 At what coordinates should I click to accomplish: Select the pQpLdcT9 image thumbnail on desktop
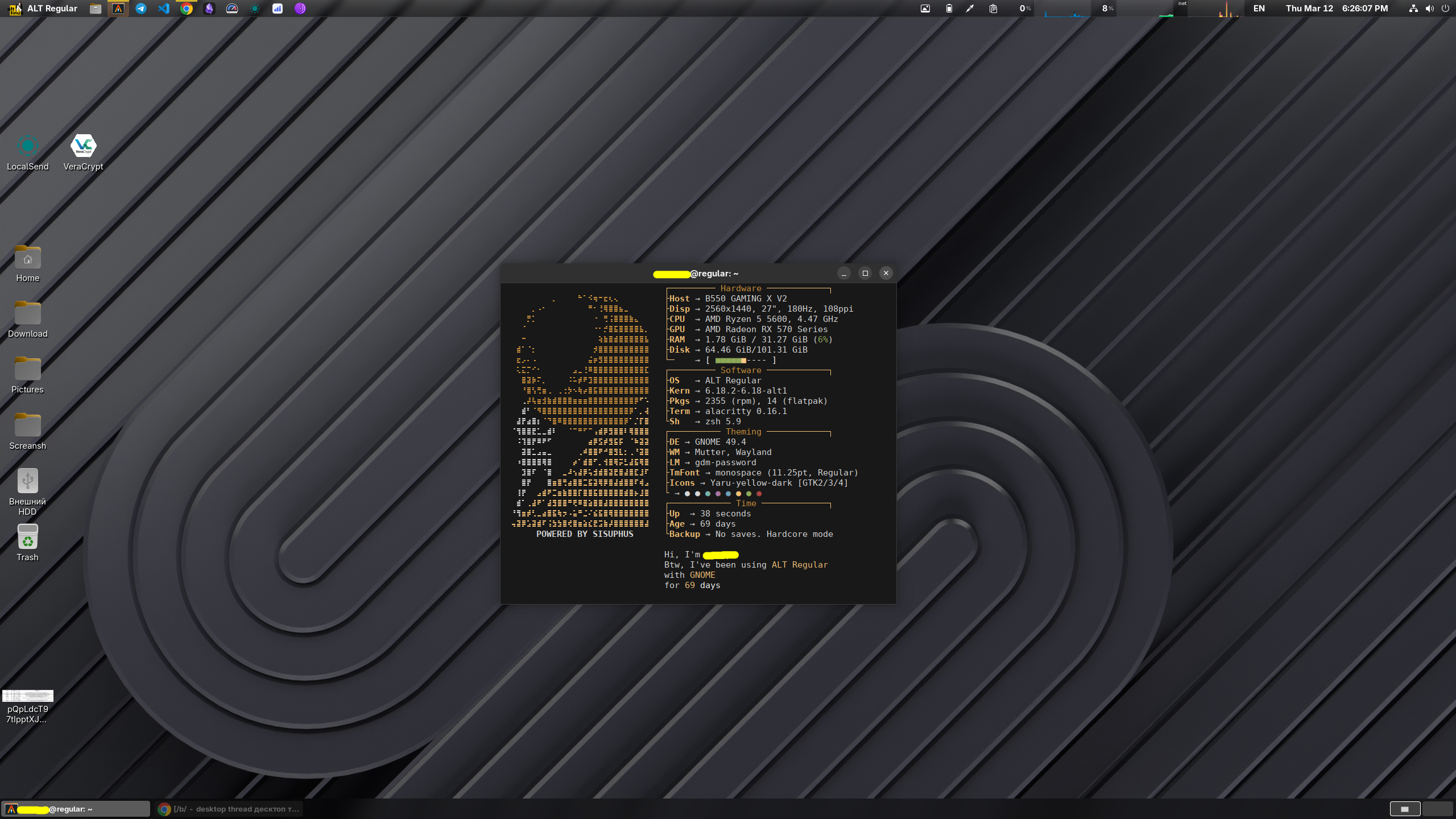pyautogui.click(x=27, y=696)
